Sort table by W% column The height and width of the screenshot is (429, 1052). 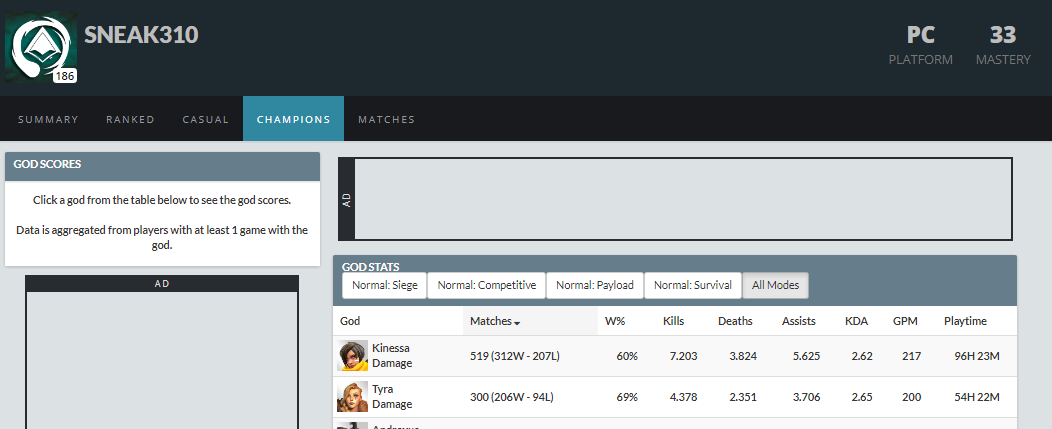(615, 321)
